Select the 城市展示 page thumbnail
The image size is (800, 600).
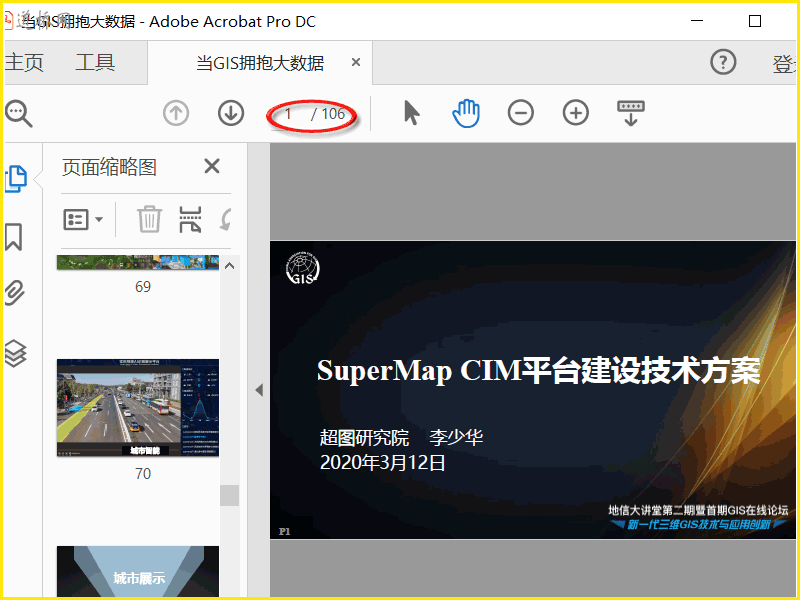click(x=138, y=571)
